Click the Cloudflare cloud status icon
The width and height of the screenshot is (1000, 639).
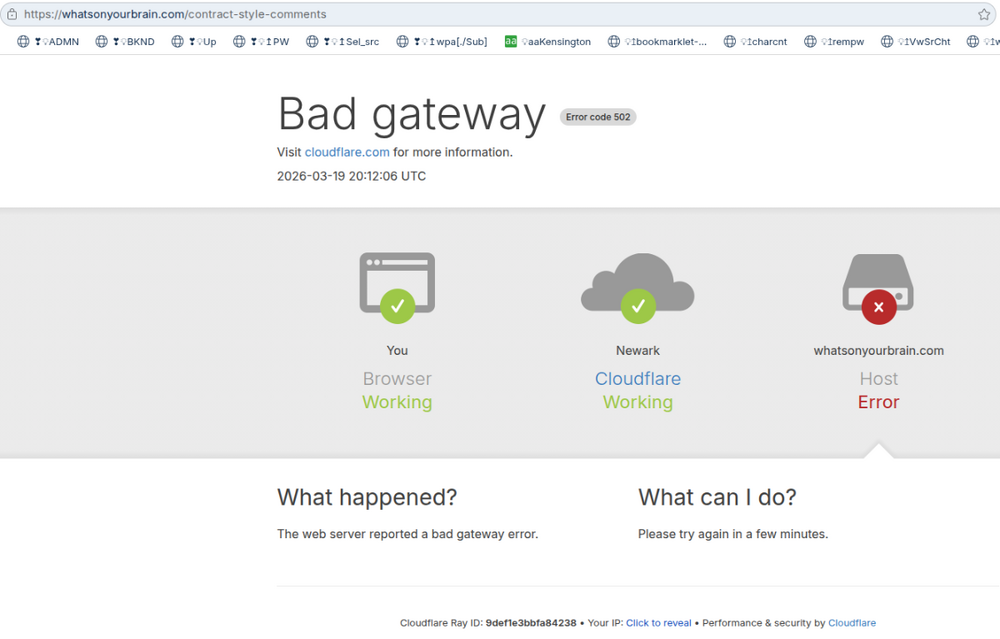tap(638, 287)
